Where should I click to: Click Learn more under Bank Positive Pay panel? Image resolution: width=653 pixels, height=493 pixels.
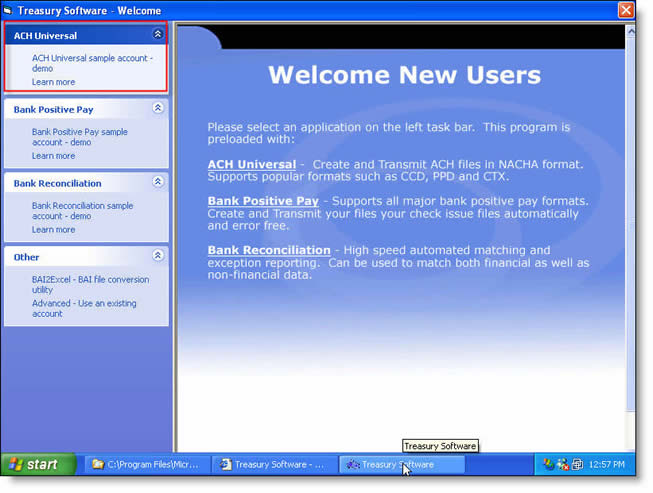53,156
